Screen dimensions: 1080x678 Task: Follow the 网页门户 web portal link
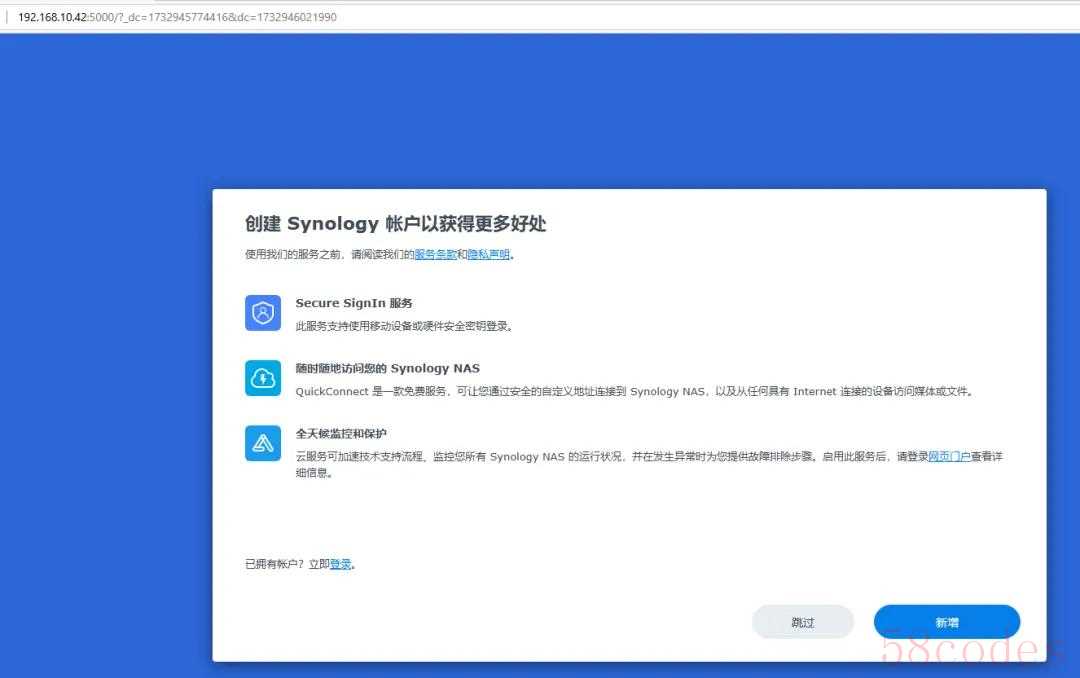tap(949, 457)
